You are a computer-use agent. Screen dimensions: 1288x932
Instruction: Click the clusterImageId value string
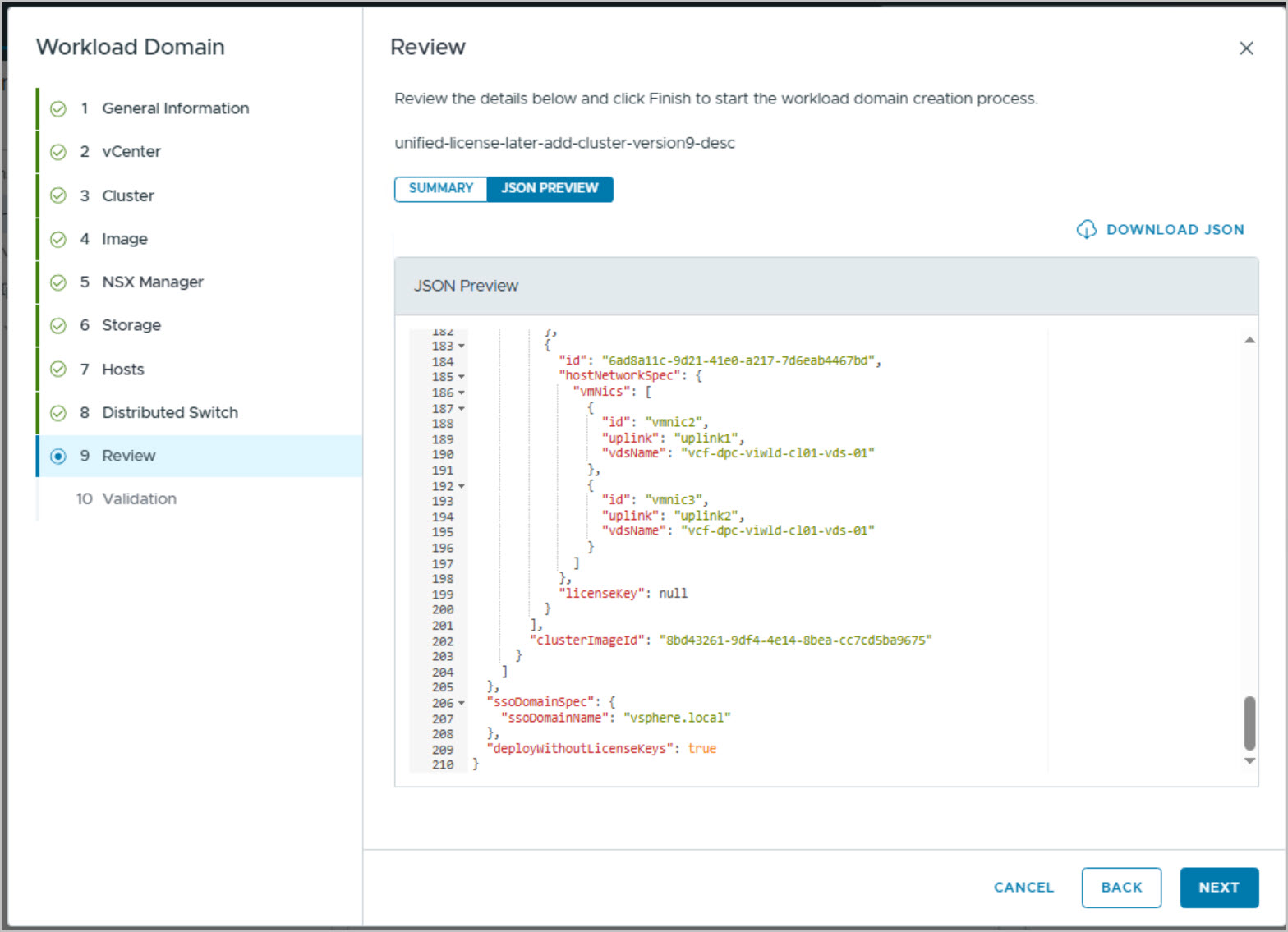(795, 640)
